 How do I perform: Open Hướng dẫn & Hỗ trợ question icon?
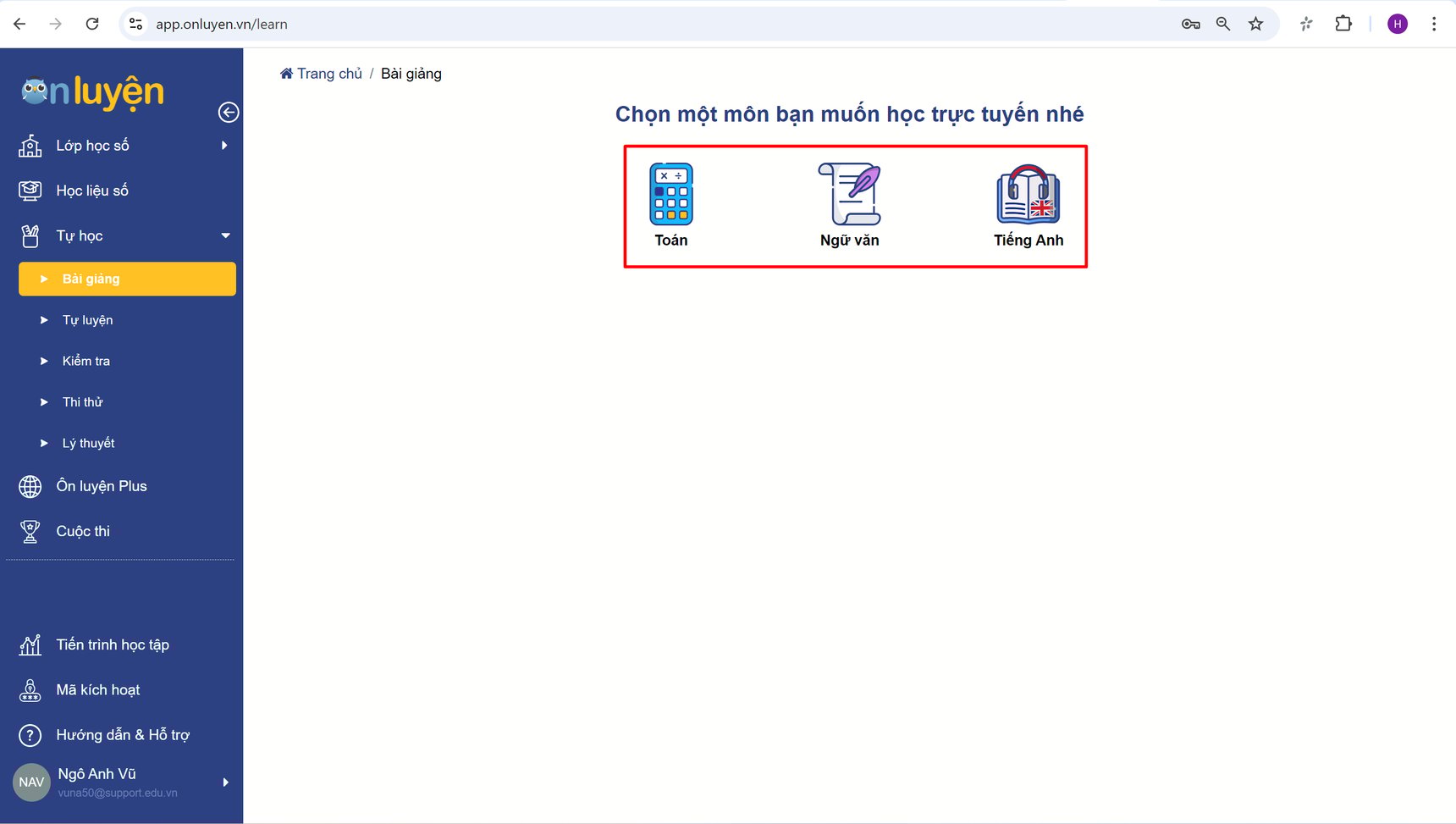(30, 735)
